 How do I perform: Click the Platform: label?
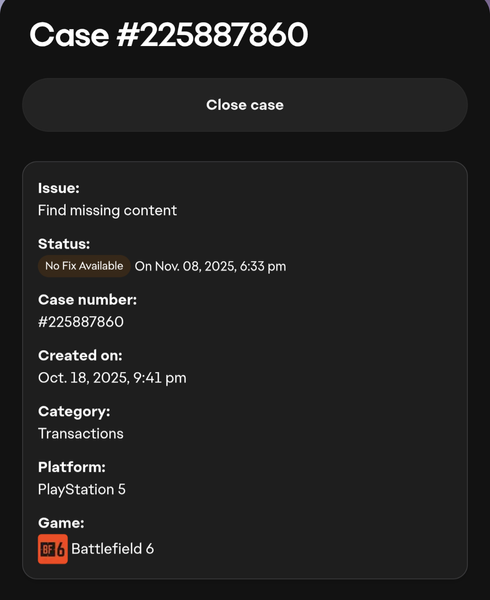click(72, 468)
